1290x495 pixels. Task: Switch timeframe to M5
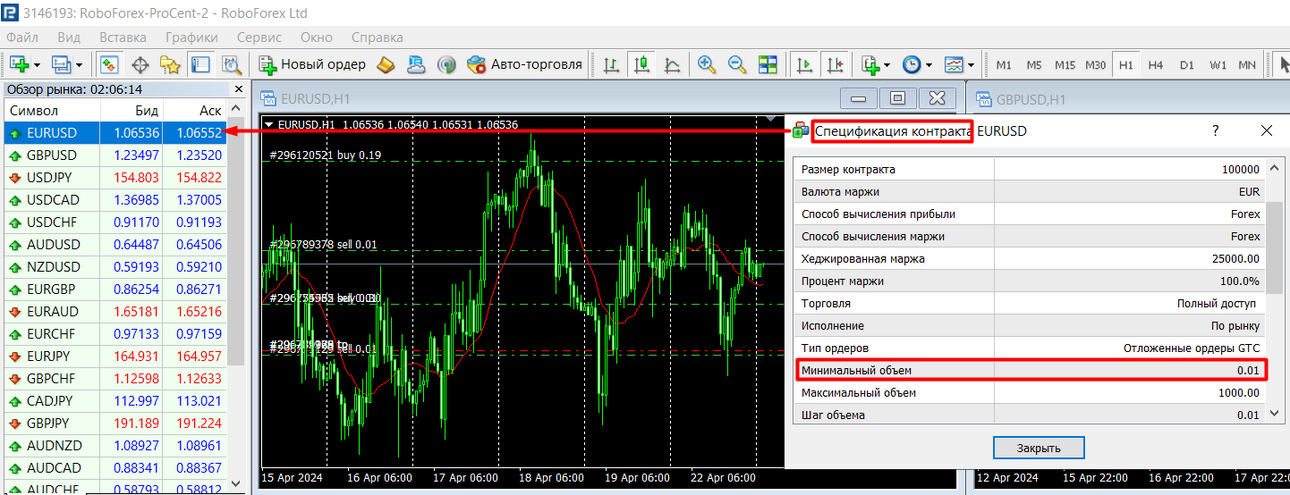point(1034,64)
